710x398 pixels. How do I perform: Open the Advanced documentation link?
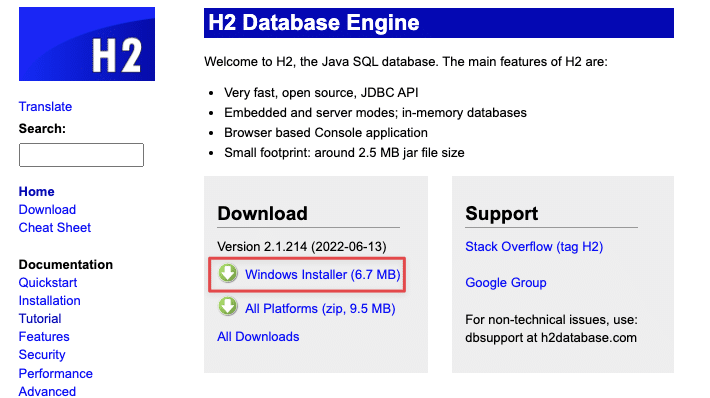(47, 391)
